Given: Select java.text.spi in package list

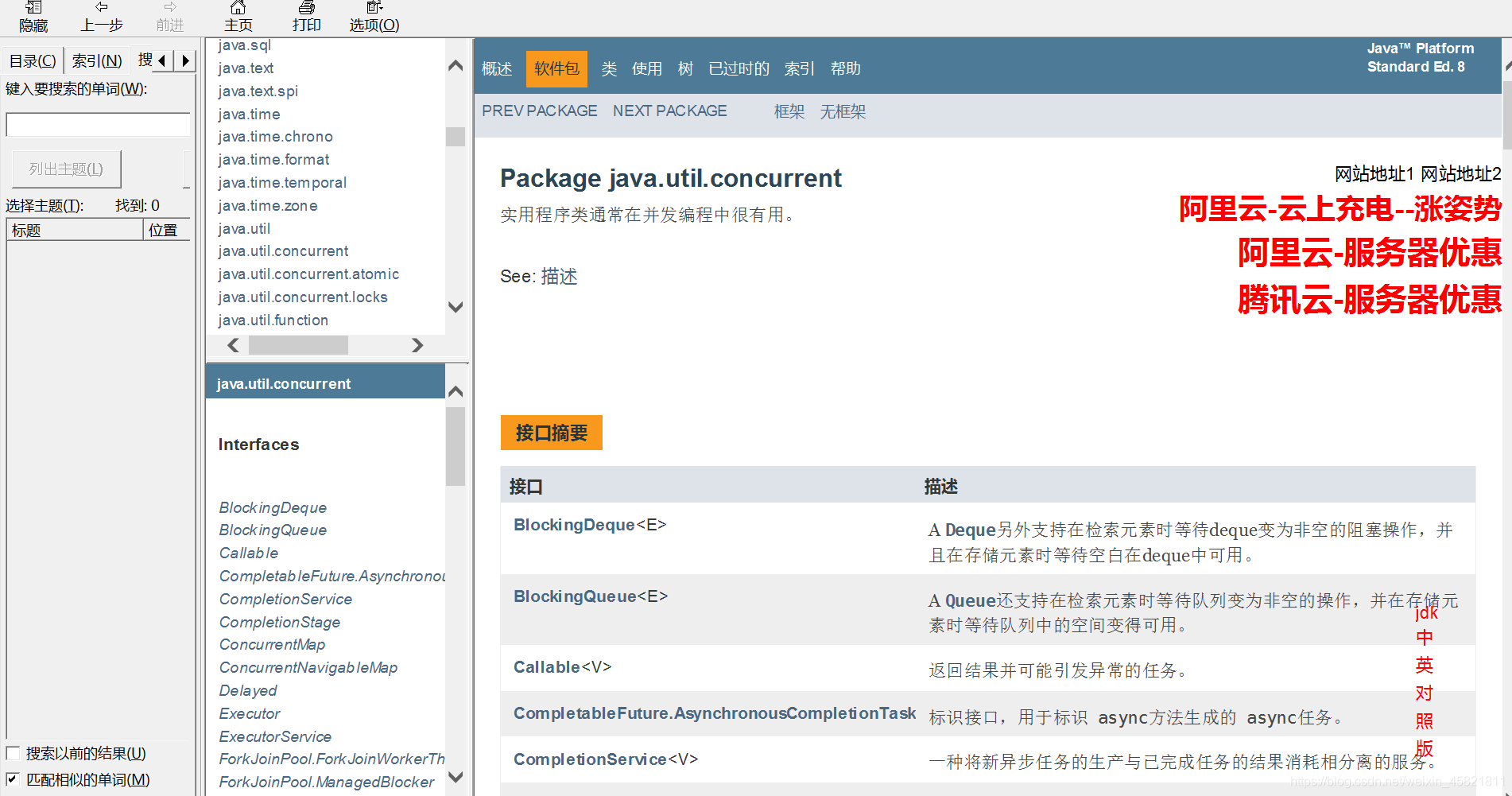Looking at the screenshot, I should [258, 91].
